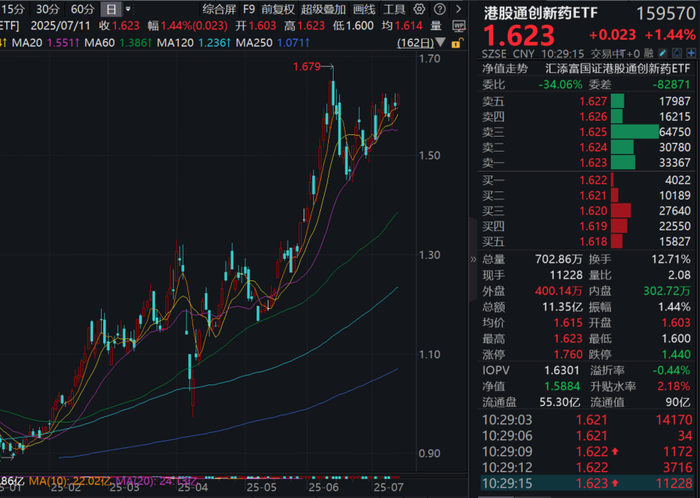This screenshot has width=700, height=498.
Task: Click 跌停 price 1.440
Action: (x=676, y=354)
